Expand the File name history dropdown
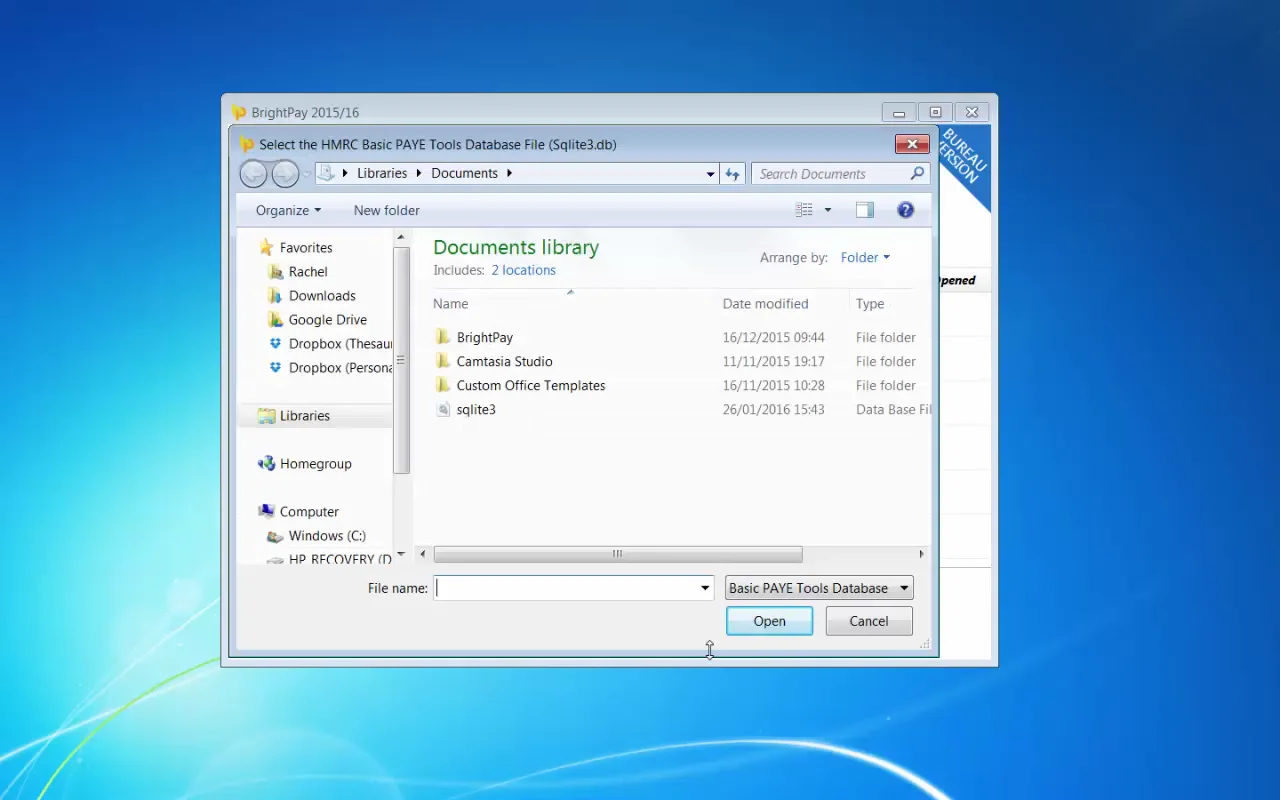This screenshot has height=800, width=1280. coord(705,588)
